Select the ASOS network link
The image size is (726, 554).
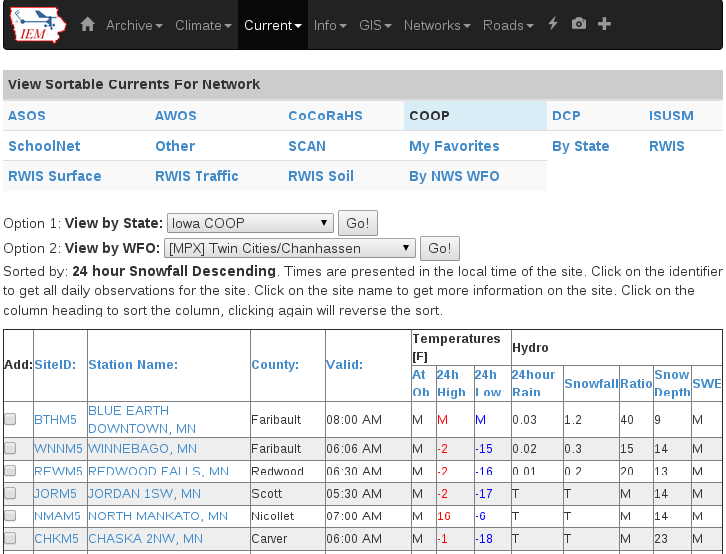click(27, 116)
